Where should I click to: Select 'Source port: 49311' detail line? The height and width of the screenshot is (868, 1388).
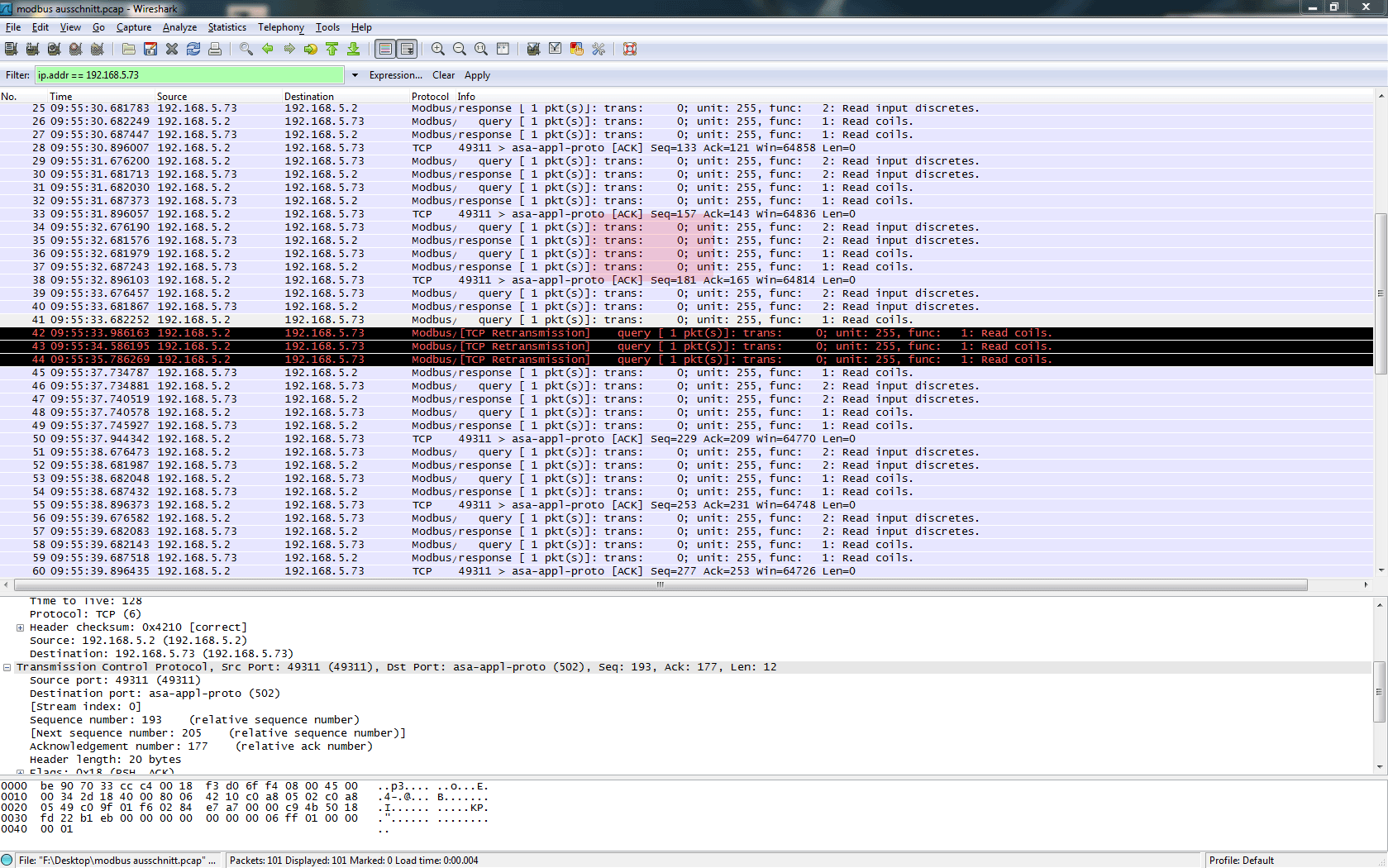click(x=115, y=680)
